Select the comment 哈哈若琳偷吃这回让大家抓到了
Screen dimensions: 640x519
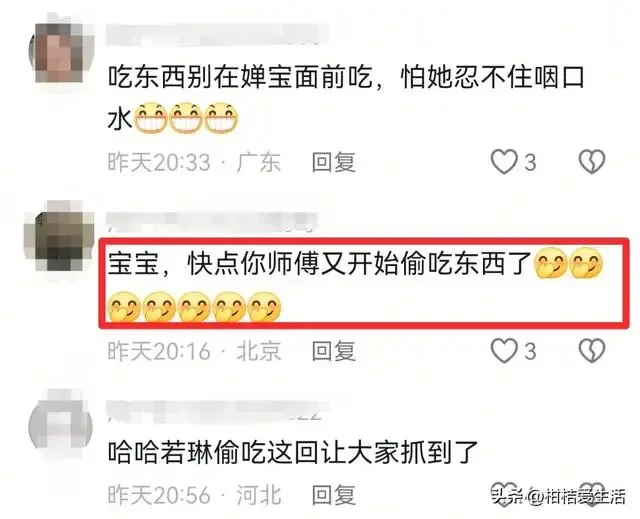[x=293, y=452]
